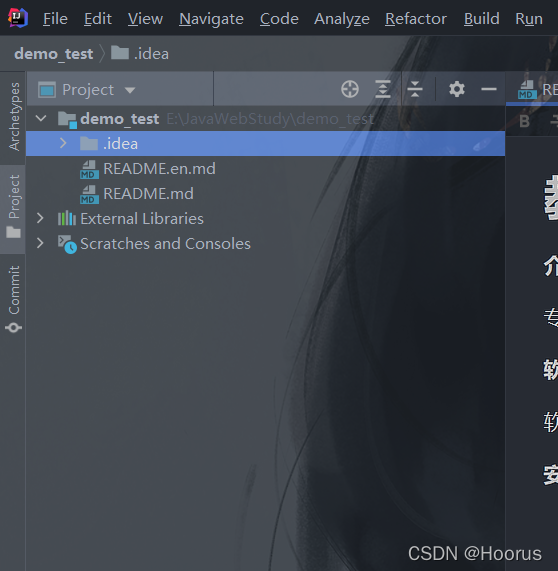
Task: Click the Expand All icon
Action: tap(383, 89)
